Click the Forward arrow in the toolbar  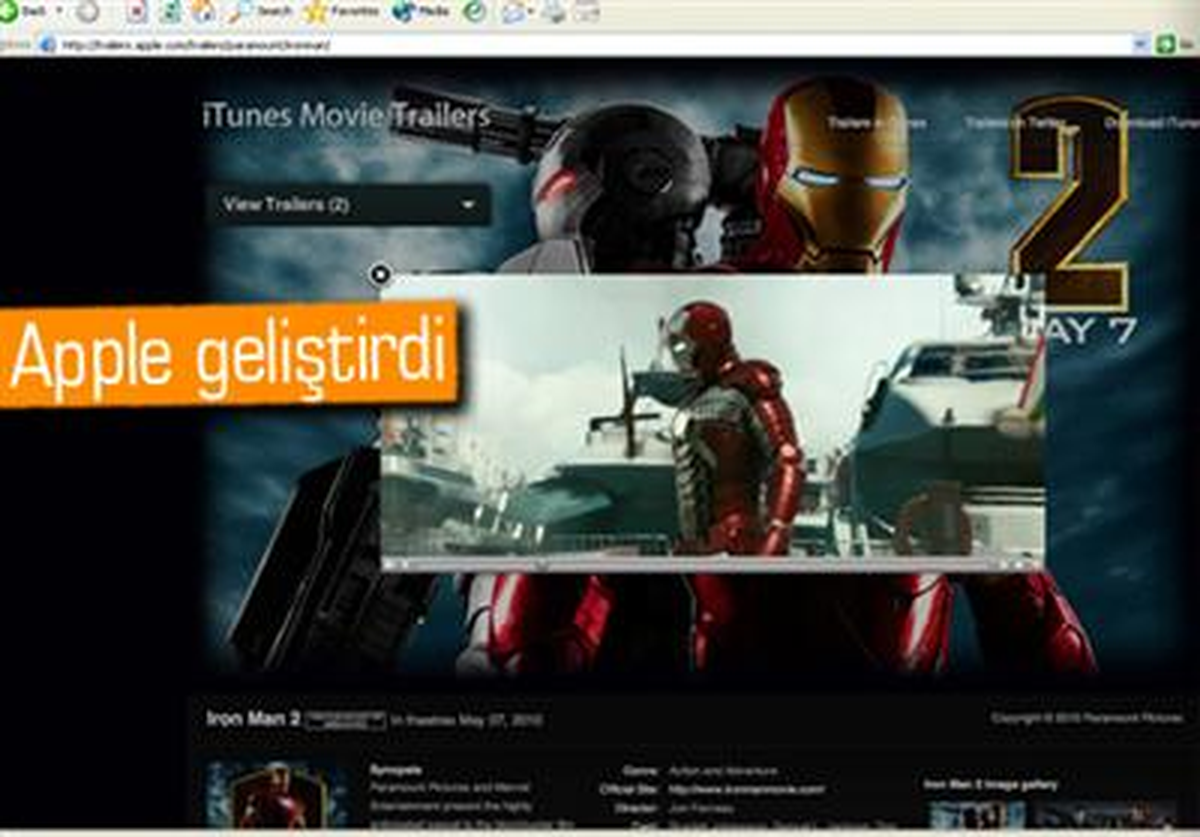[x=88, y=11]
